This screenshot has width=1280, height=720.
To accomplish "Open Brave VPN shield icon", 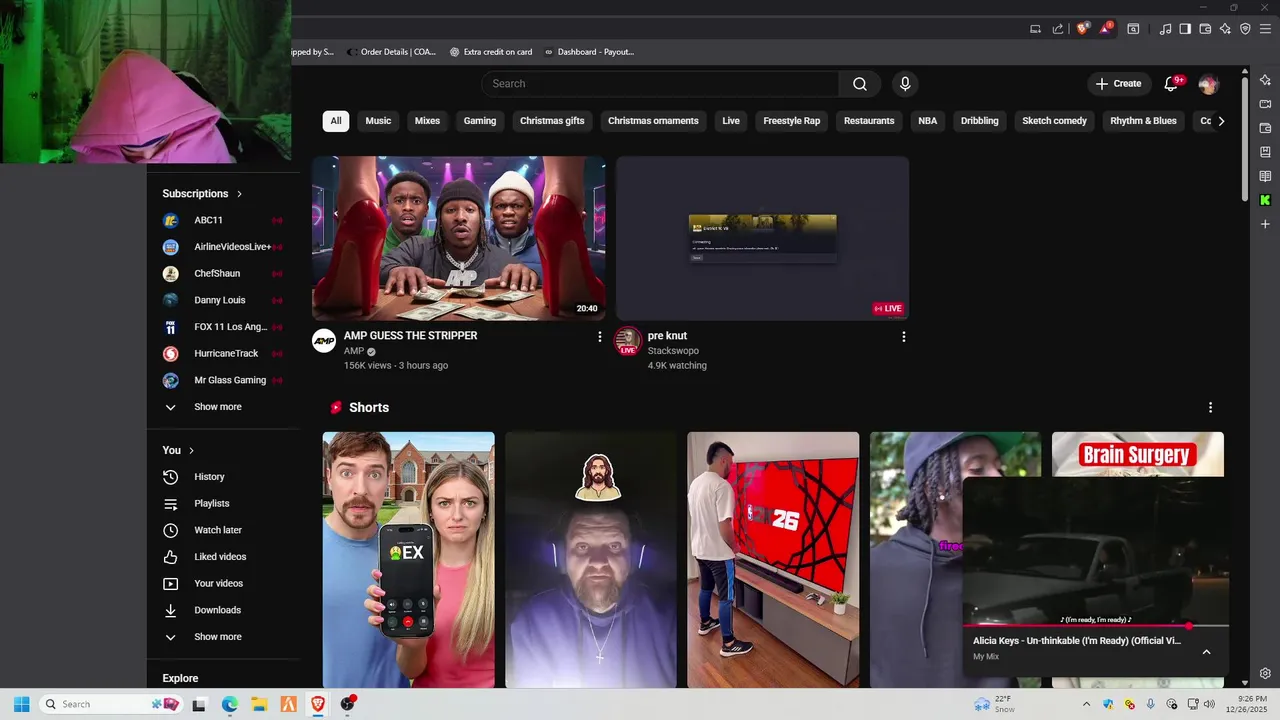I will pyautogui.click(x=1245, y=29).
